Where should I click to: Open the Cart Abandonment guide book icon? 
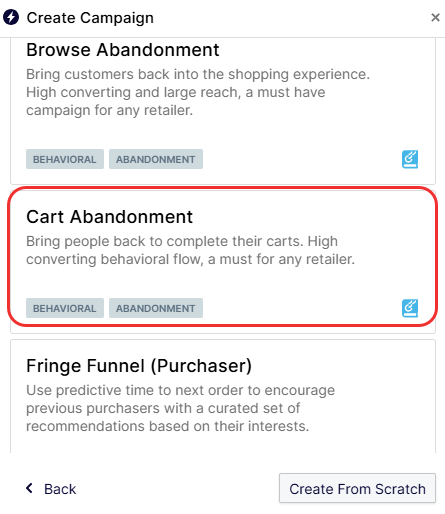tap(410, 308)
